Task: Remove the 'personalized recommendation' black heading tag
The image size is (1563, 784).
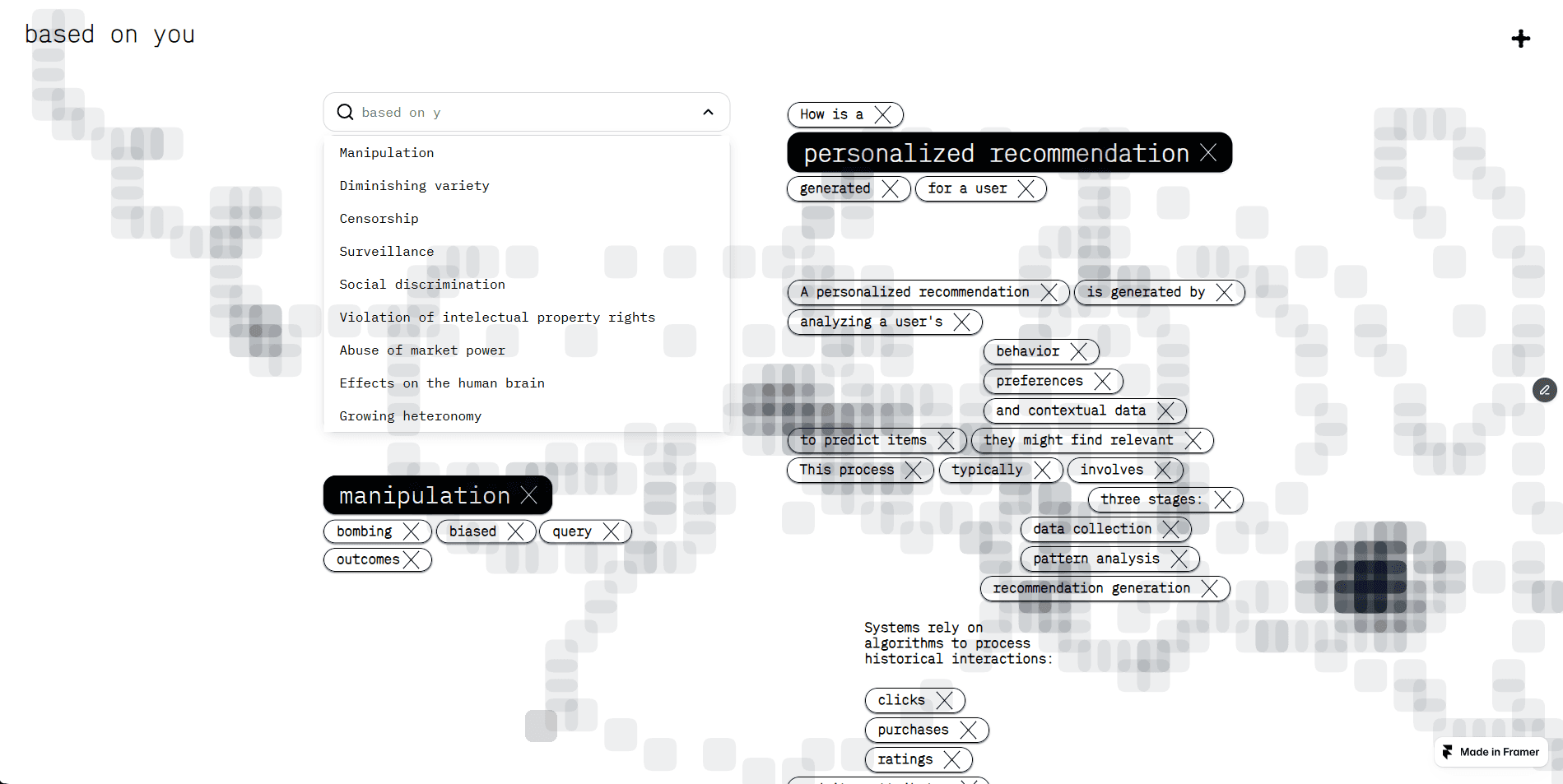Action: tap(1207, 152)
